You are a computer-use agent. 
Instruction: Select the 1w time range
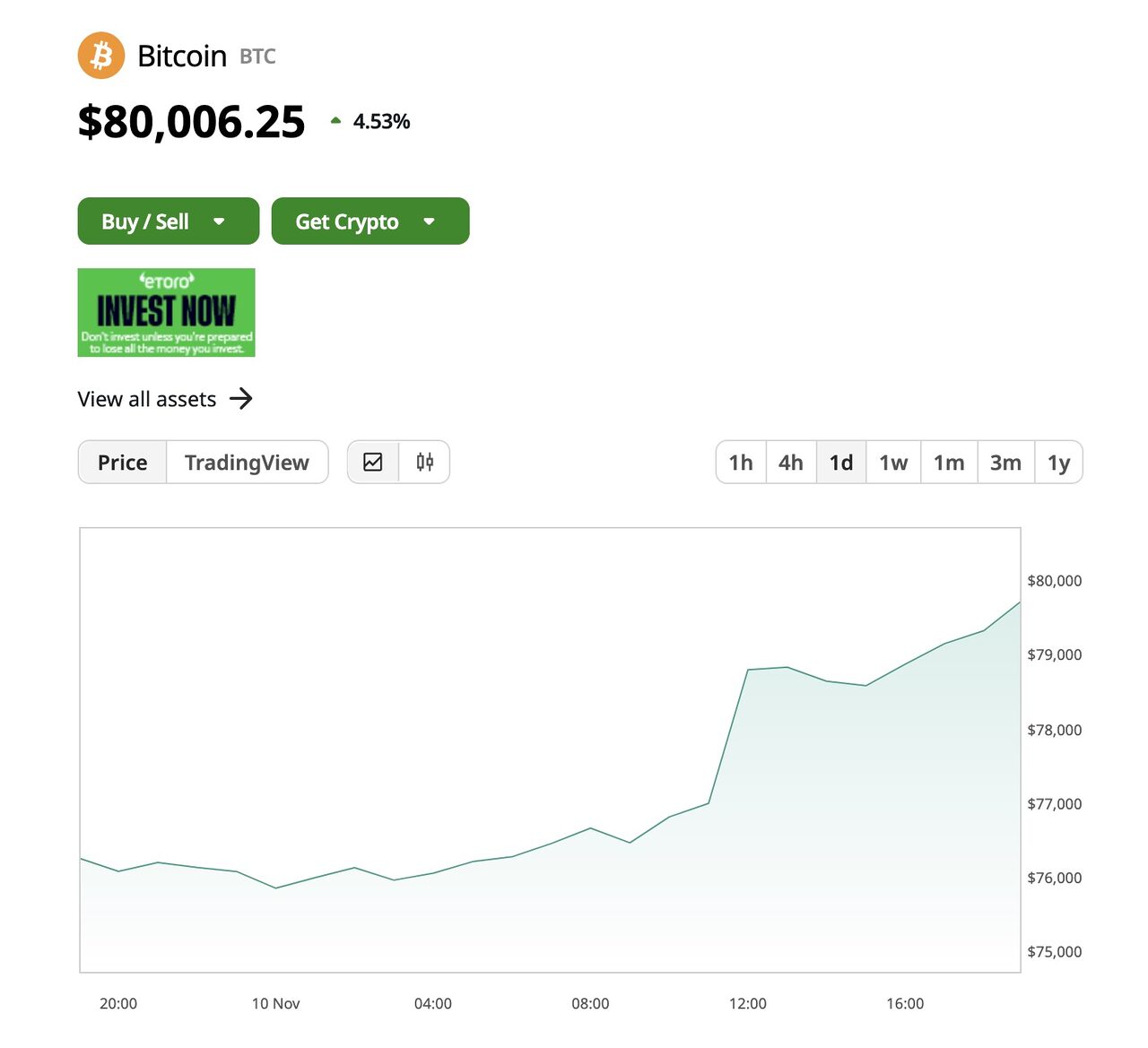click(893, 463)
